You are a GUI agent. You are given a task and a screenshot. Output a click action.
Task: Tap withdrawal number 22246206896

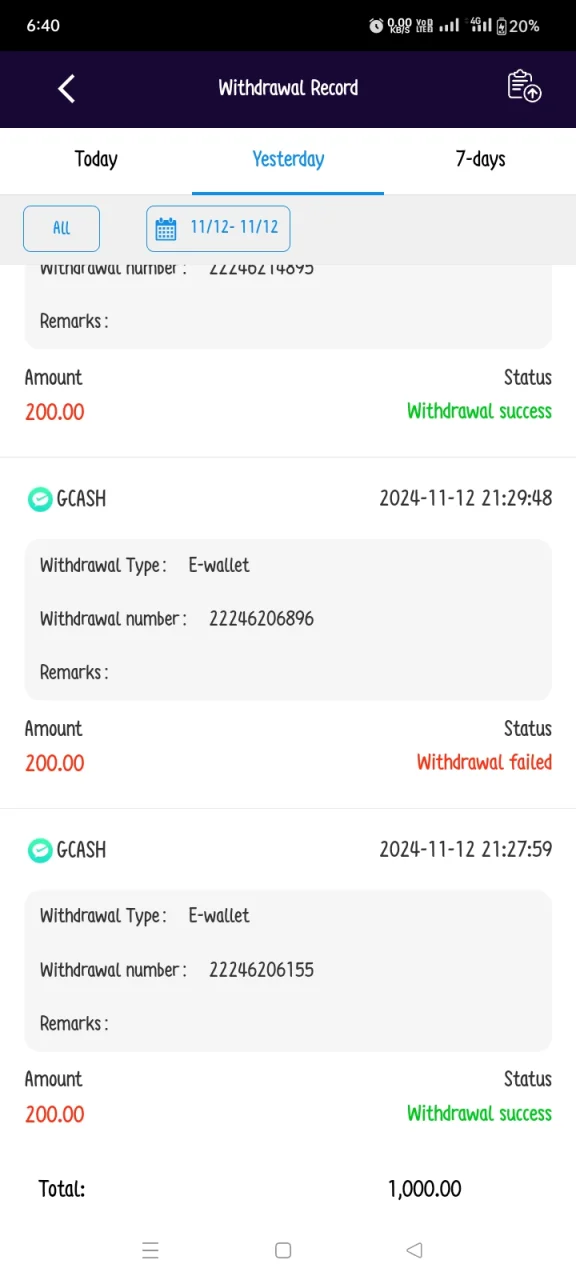[262, 619]
